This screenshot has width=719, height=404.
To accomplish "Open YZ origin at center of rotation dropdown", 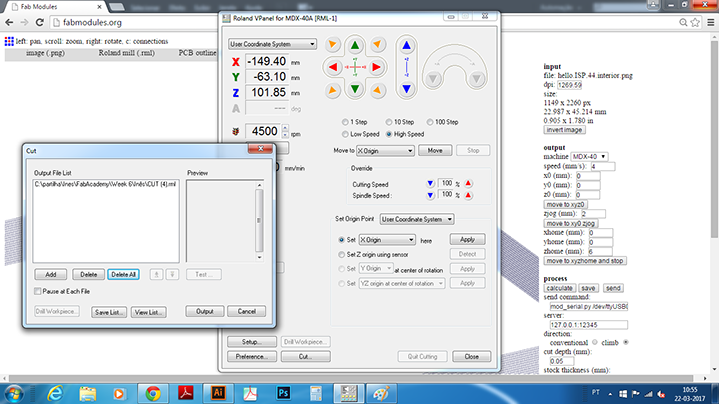I will (x=402, y=283).
